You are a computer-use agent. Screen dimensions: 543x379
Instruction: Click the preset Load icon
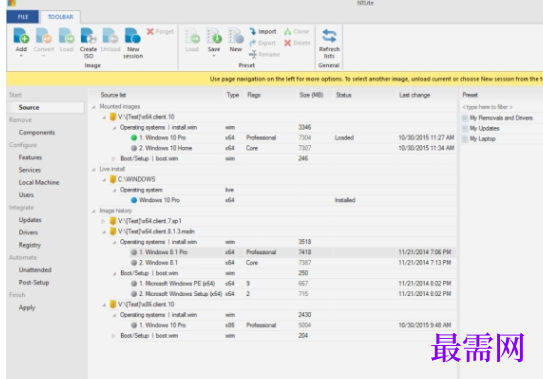pyautogui.click(x=192, y=36)
